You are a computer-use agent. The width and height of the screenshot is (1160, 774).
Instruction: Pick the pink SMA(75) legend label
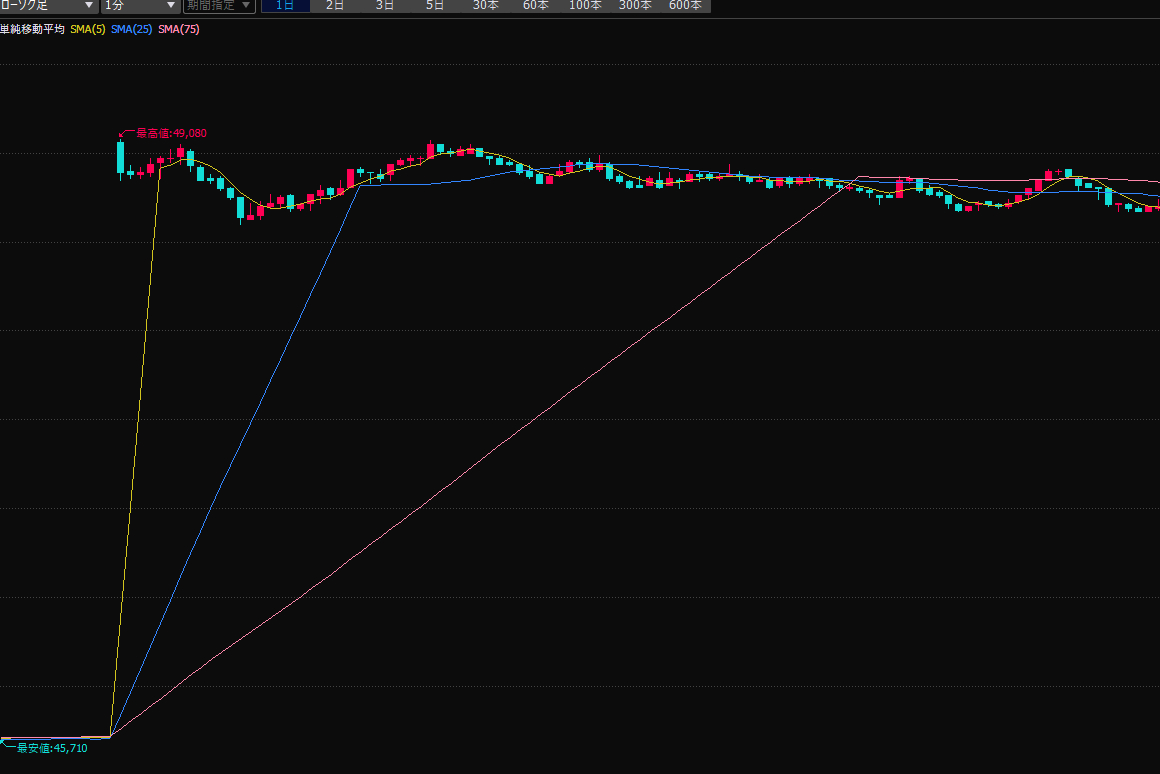[x=179, y=30]
